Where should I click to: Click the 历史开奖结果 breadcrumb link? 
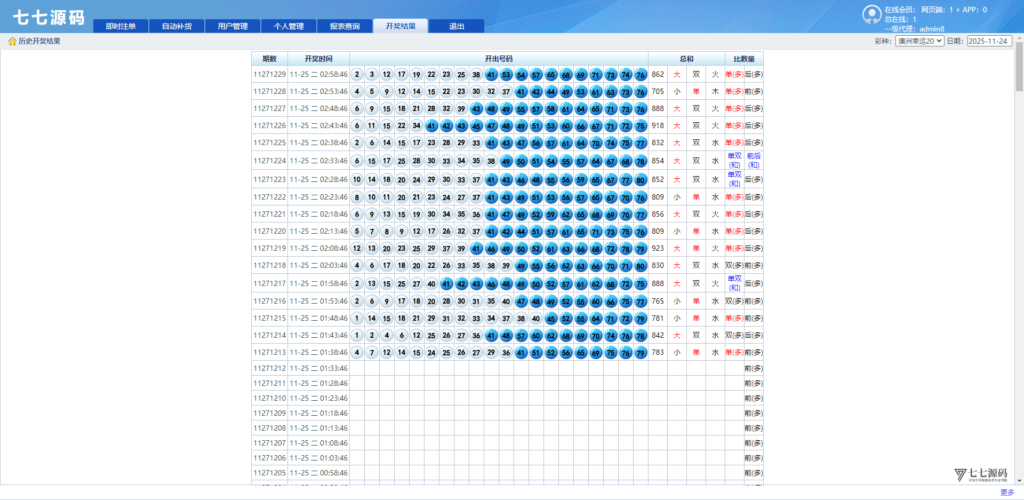(39, 41)
